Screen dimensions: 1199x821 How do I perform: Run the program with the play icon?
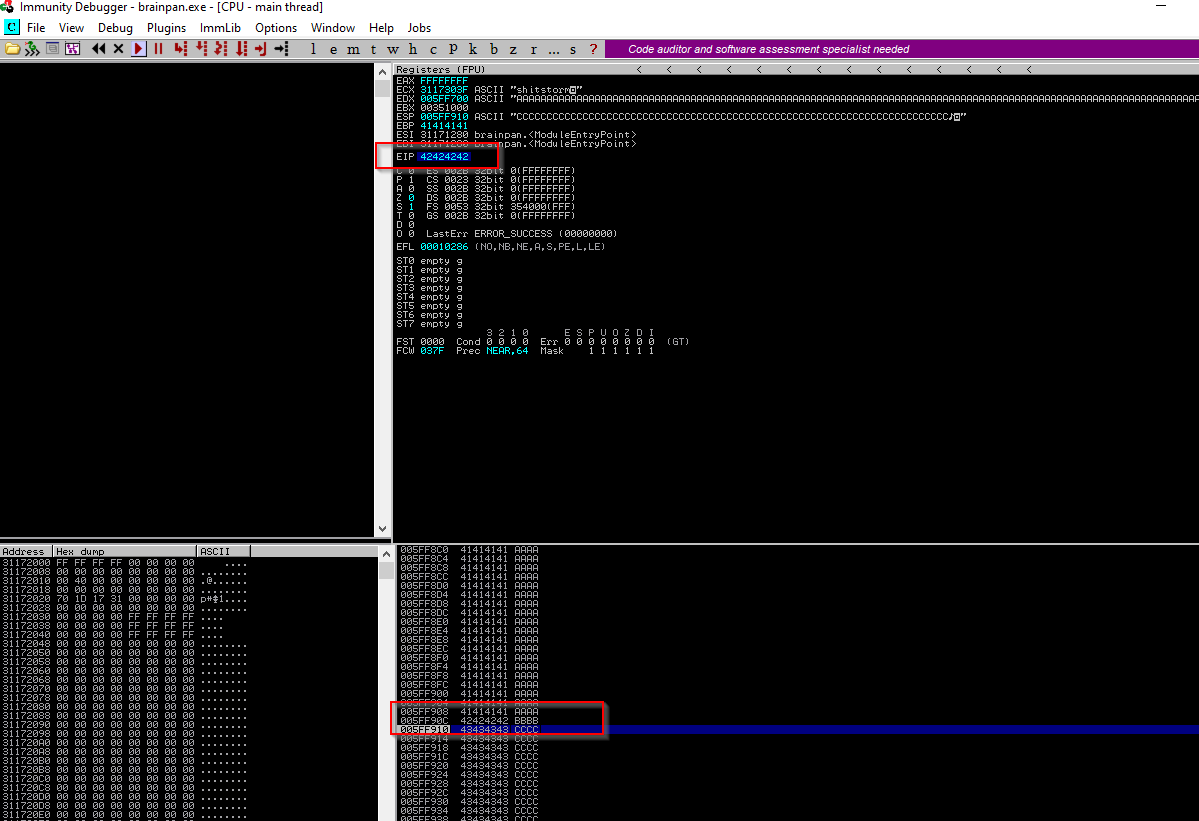139,49
